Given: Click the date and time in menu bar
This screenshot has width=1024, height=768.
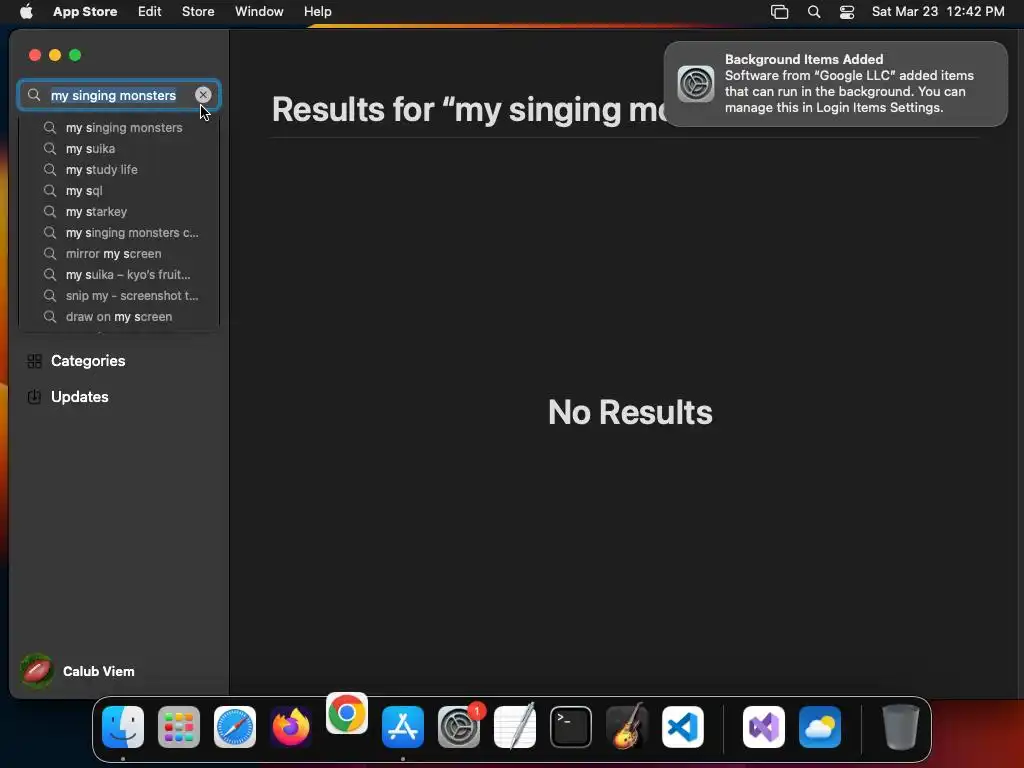Looking at the screenshot, I should [x=938, y=11].
